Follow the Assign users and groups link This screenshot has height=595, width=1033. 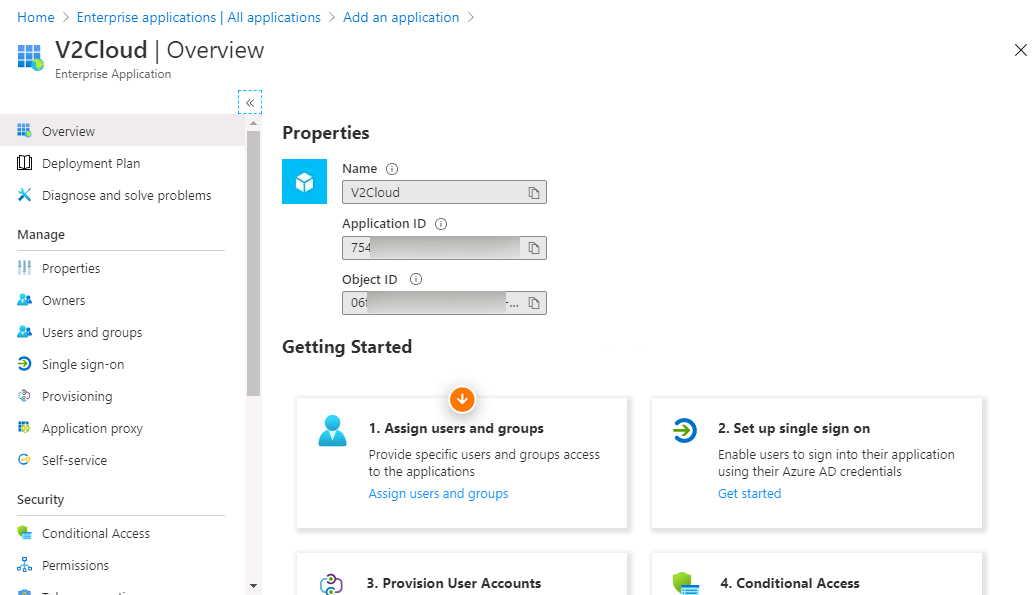(438, 494)
